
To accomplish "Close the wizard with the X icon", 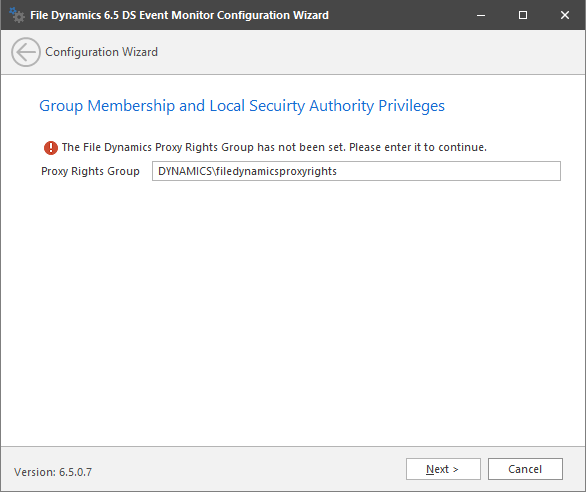I will tap(565, 15).
